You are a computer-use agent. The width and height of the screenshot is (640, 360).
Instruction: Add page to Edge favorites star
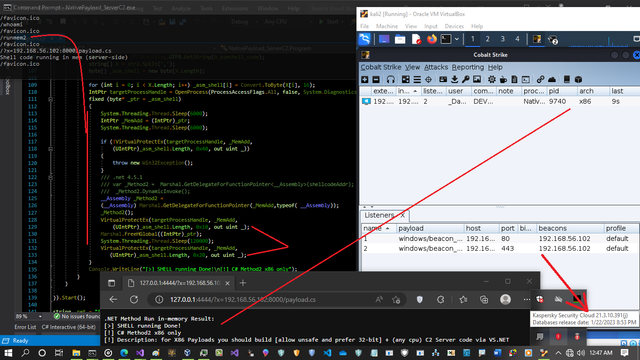tap(396, 300)
